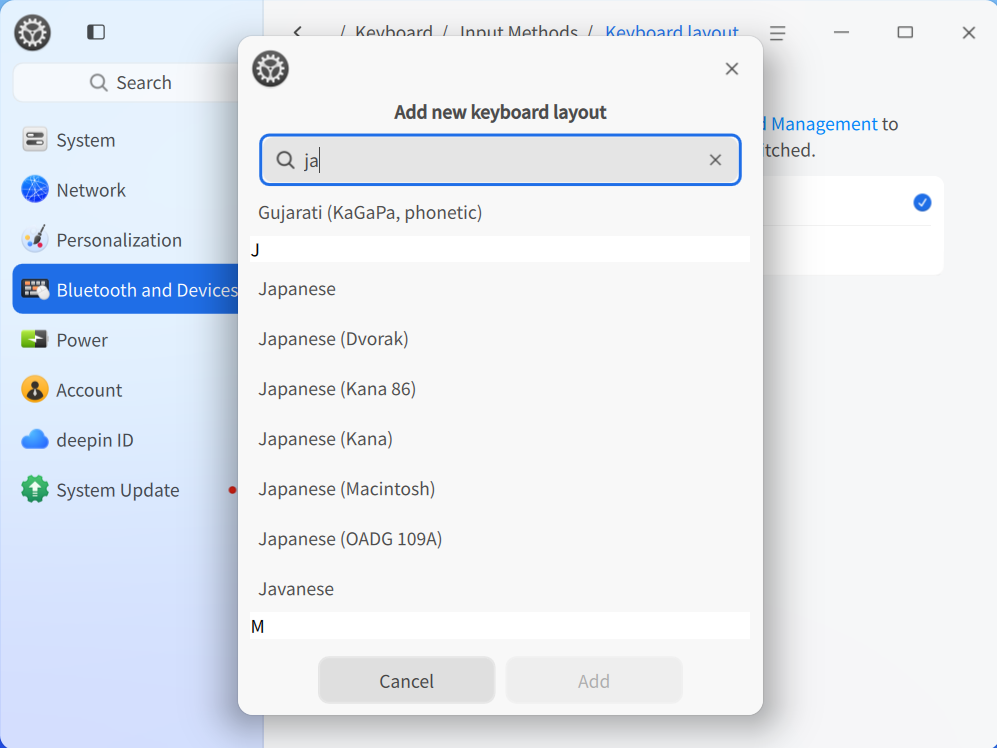
Task: Open the Network settings category
Action: click(x=125, y=190)
